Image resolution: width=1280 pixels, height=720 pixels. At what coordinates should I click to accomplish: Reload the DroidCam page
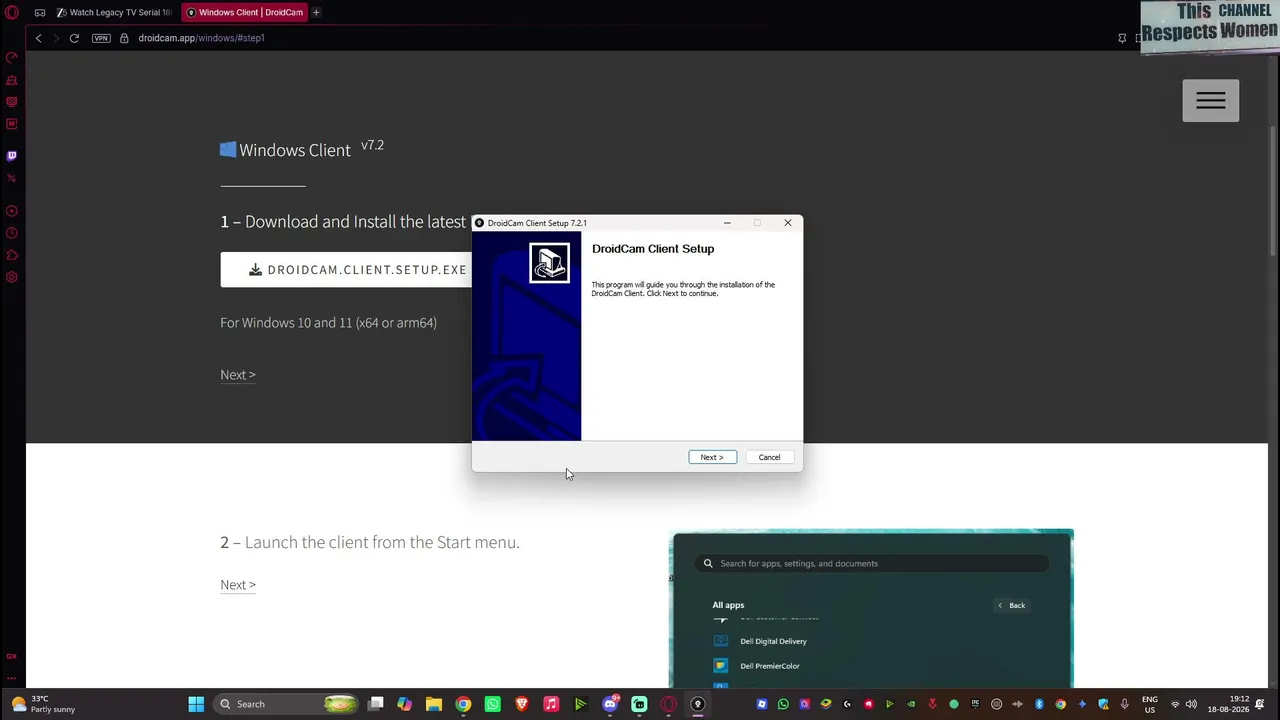[74, 38]
